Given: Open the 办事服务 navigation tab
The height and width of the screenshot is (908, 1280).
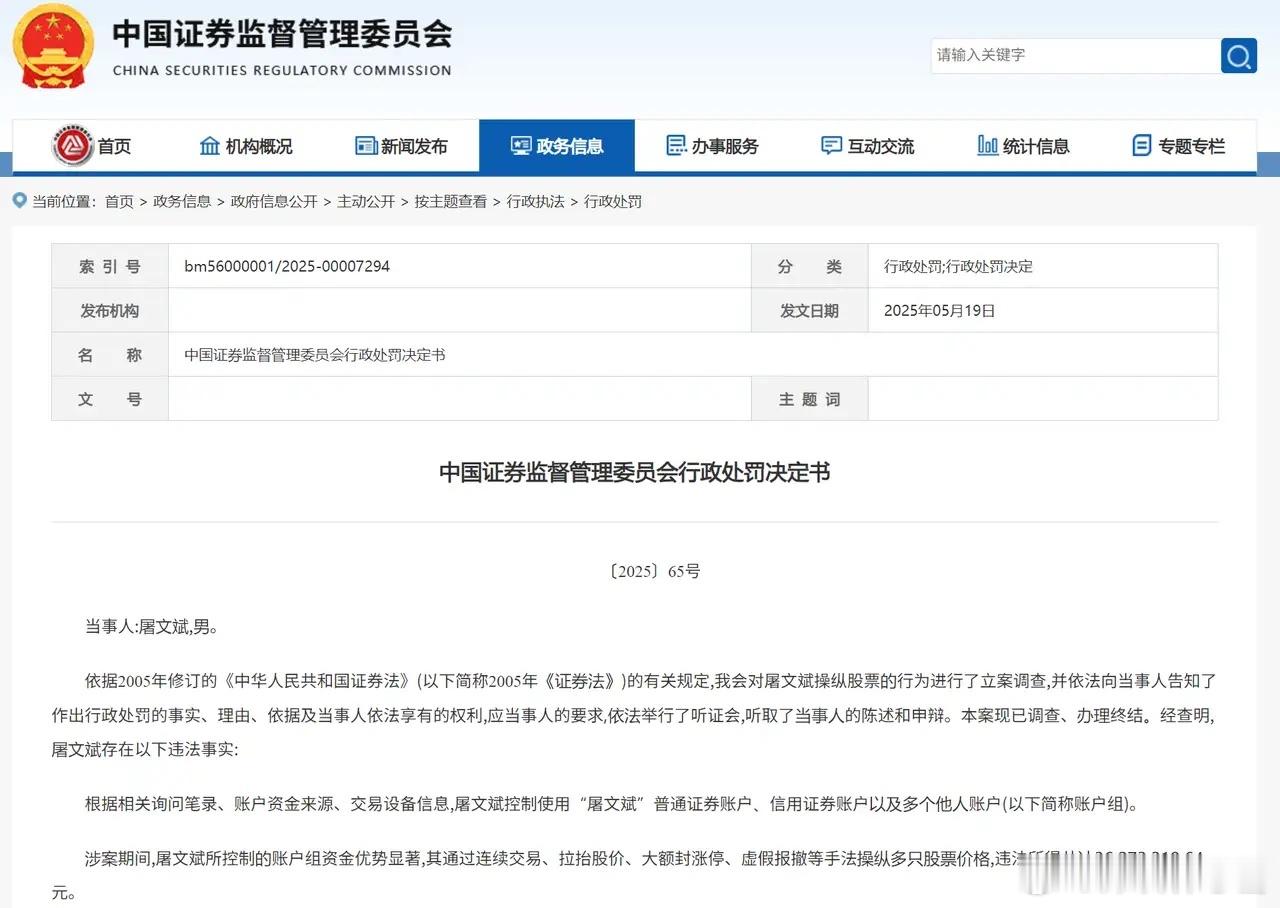Looking at the screenshot, I should coord(712,146).
